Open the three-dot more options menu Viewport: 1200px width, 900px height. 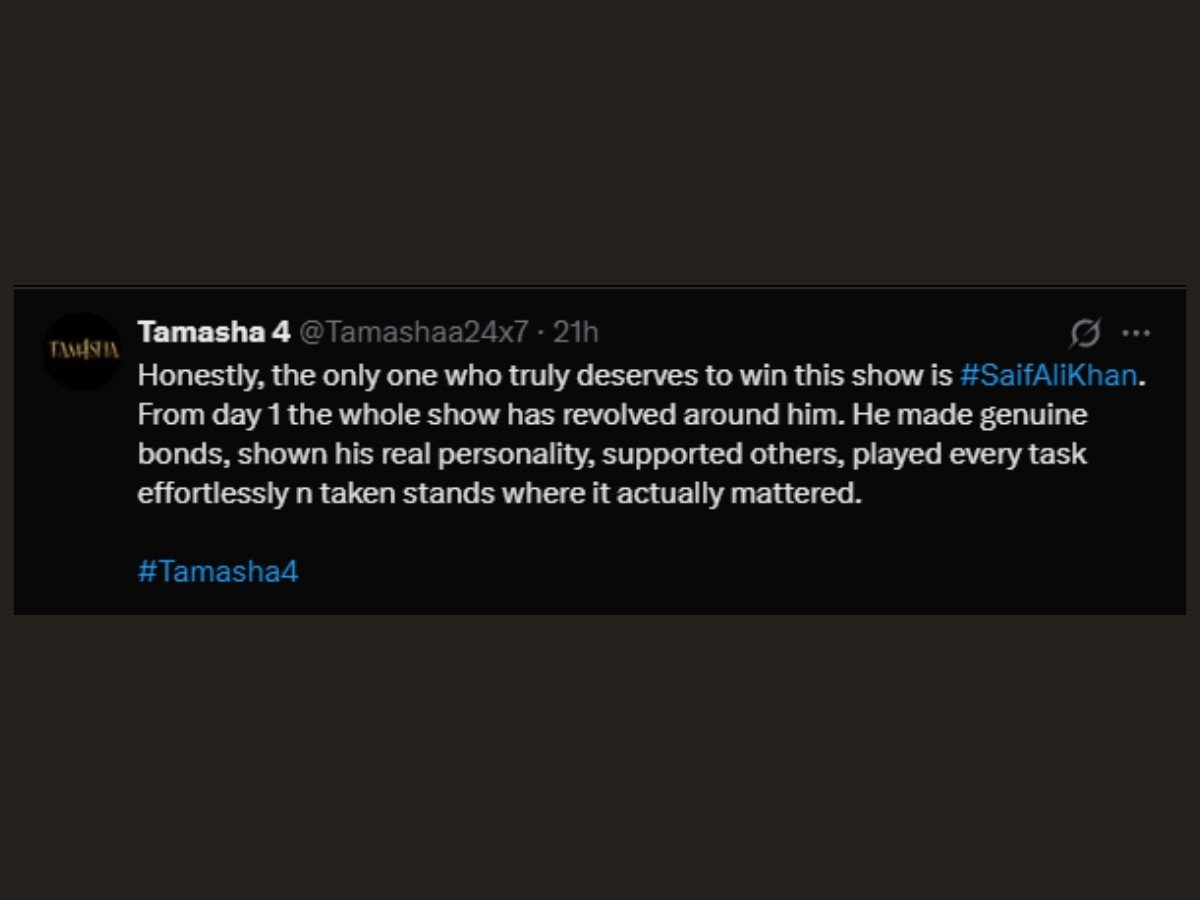coord(1136,333)
